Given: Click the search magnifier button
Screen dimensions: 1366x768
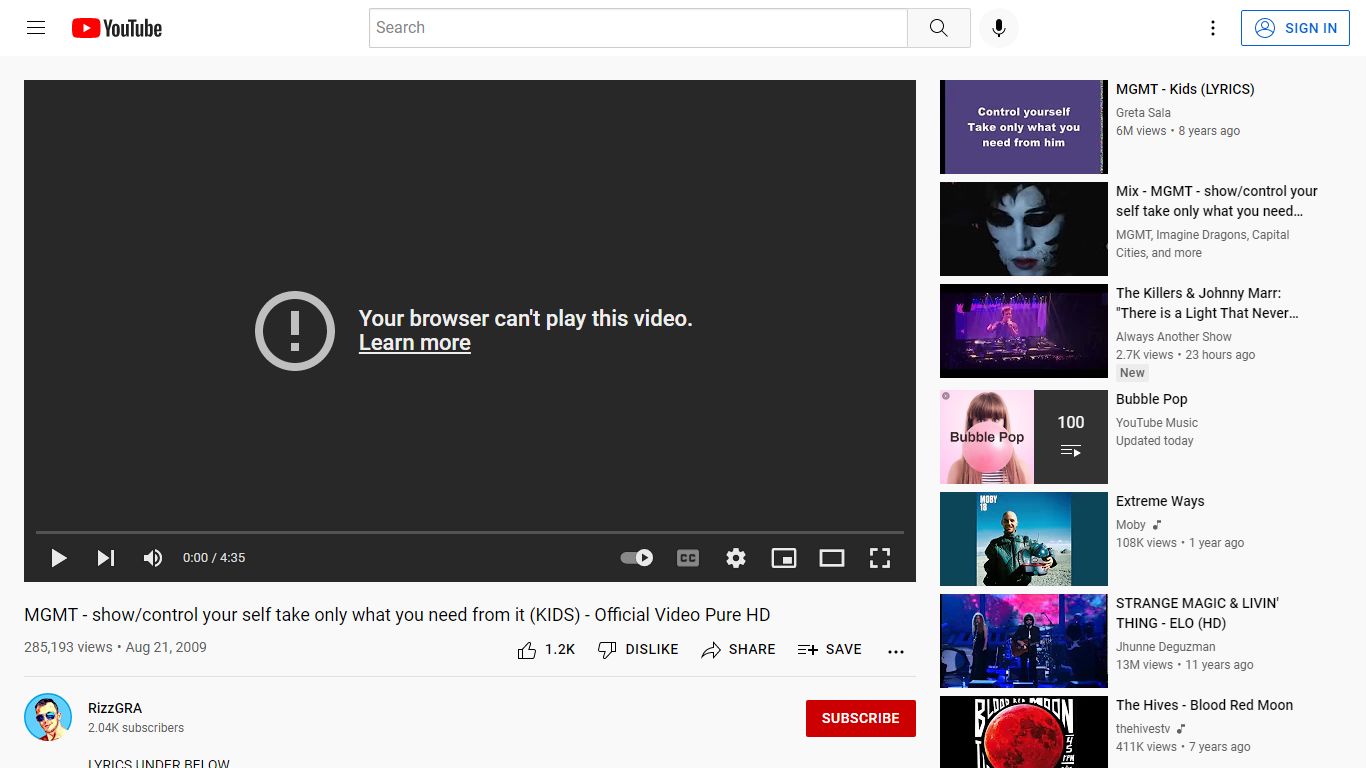Looking at the screenshot, I should pyautogui.click(x=938, y=28).
